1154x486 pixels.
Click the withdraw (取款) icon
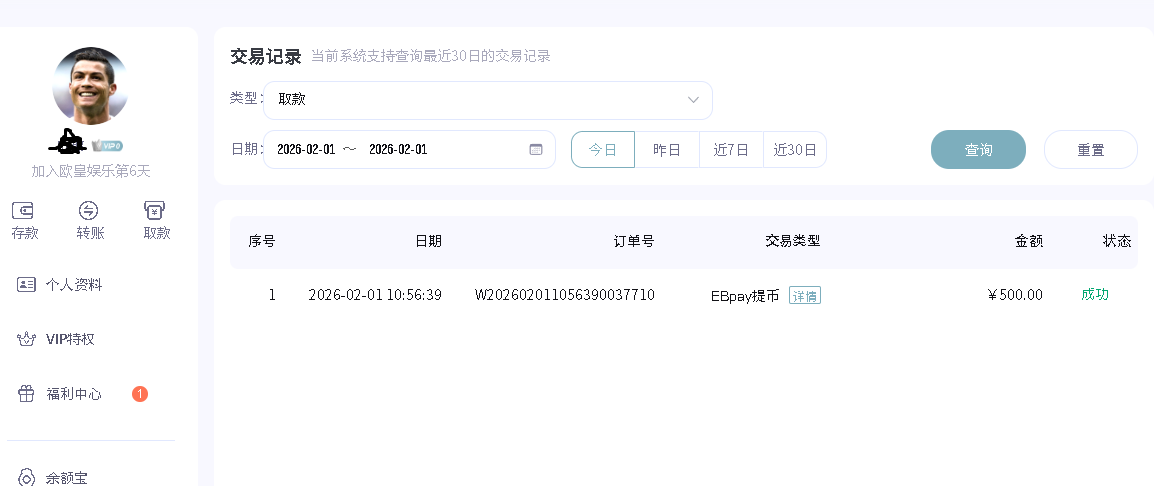(156, 211)
